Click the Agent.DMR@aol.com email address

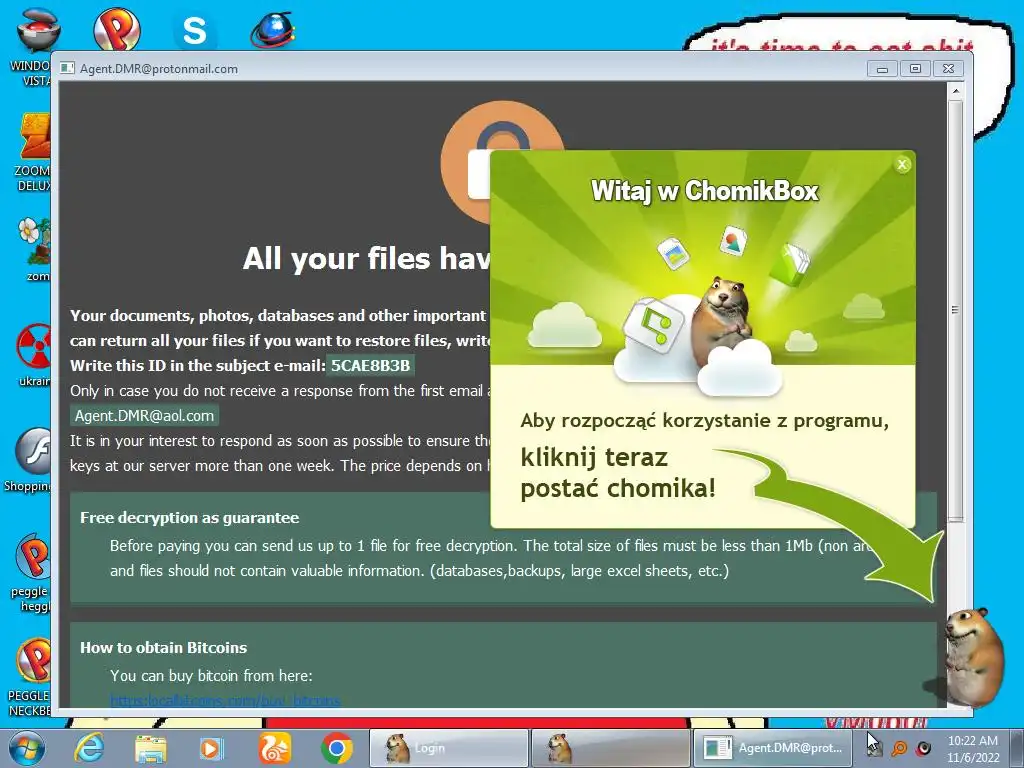[x=144, y=415]
